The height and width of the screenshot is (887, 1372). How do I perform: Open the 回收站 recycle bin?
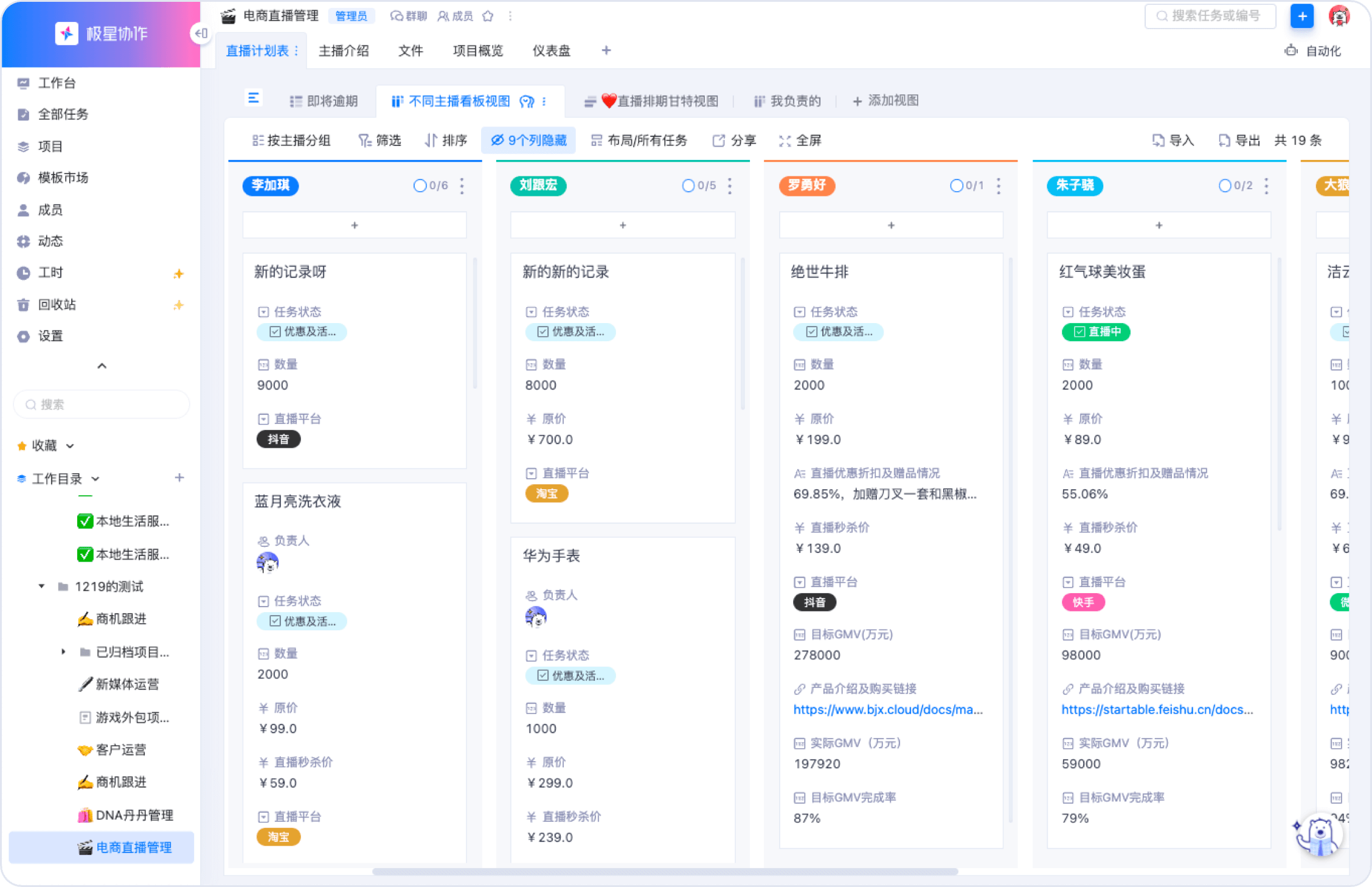coord(57,305)
